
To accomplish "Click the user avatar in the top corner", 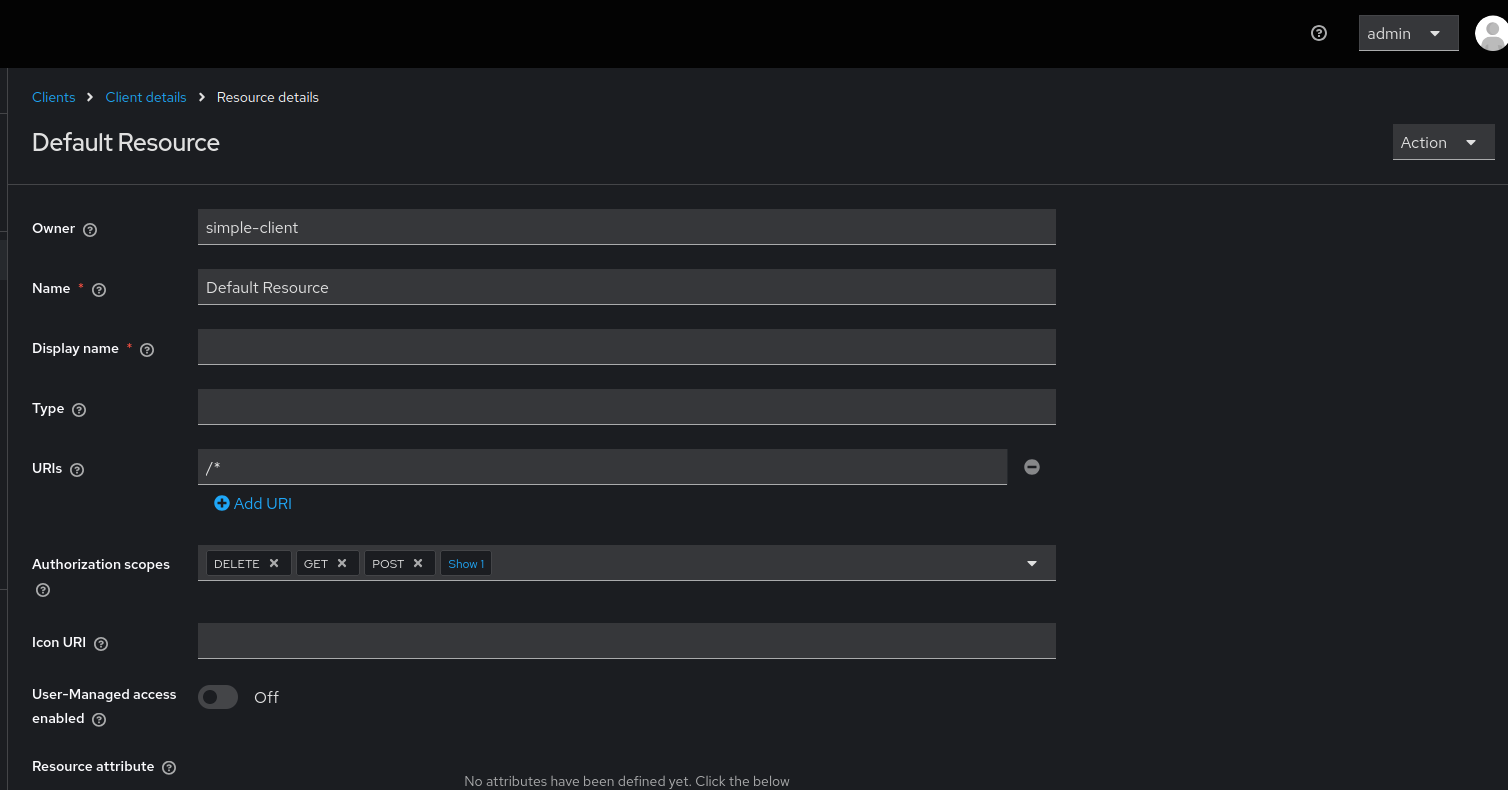I will click(1492, 32).
